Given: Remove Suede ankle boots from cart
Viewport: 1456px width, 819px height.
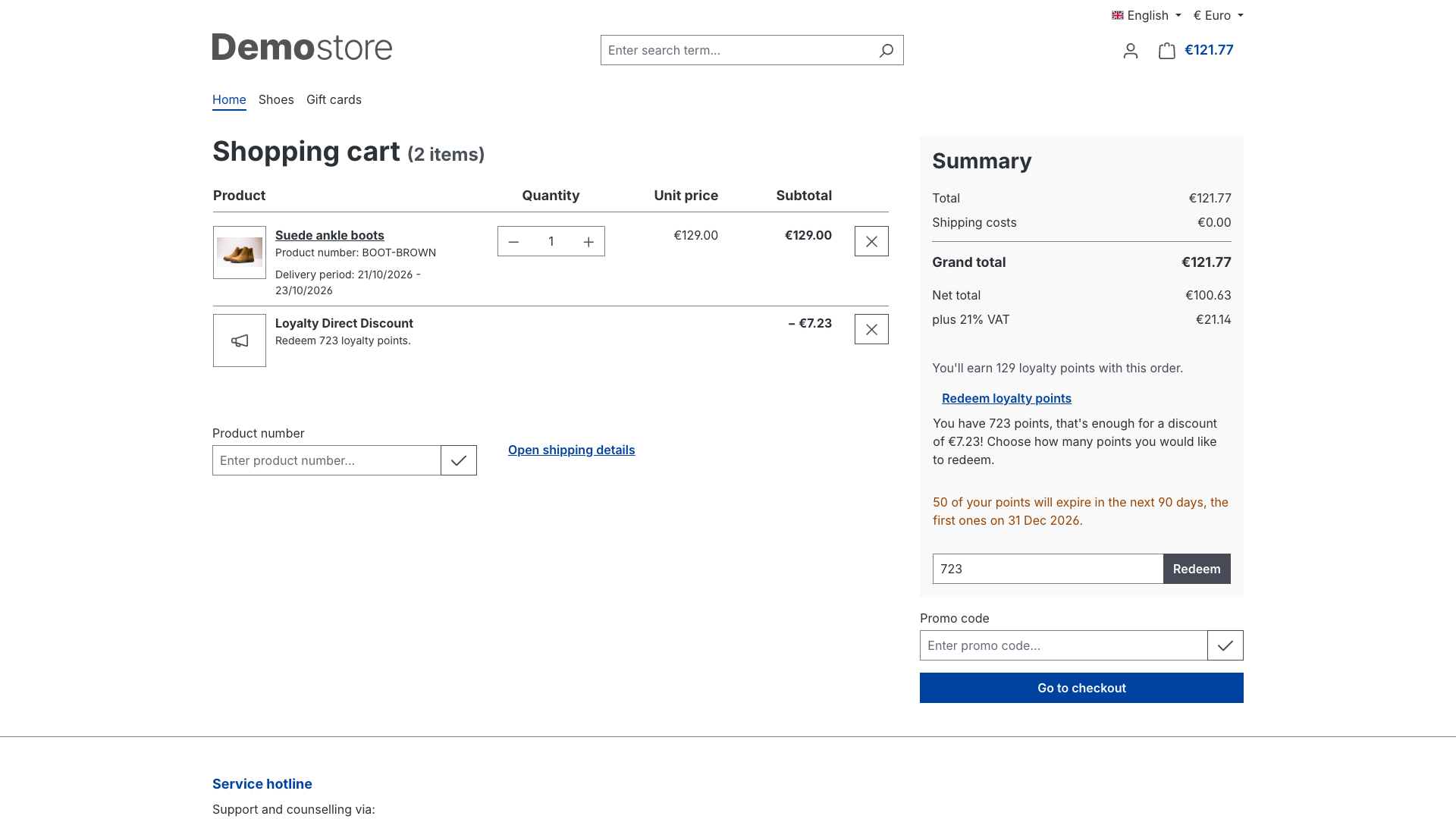Looking at the screenshot, I should (871, 241).
